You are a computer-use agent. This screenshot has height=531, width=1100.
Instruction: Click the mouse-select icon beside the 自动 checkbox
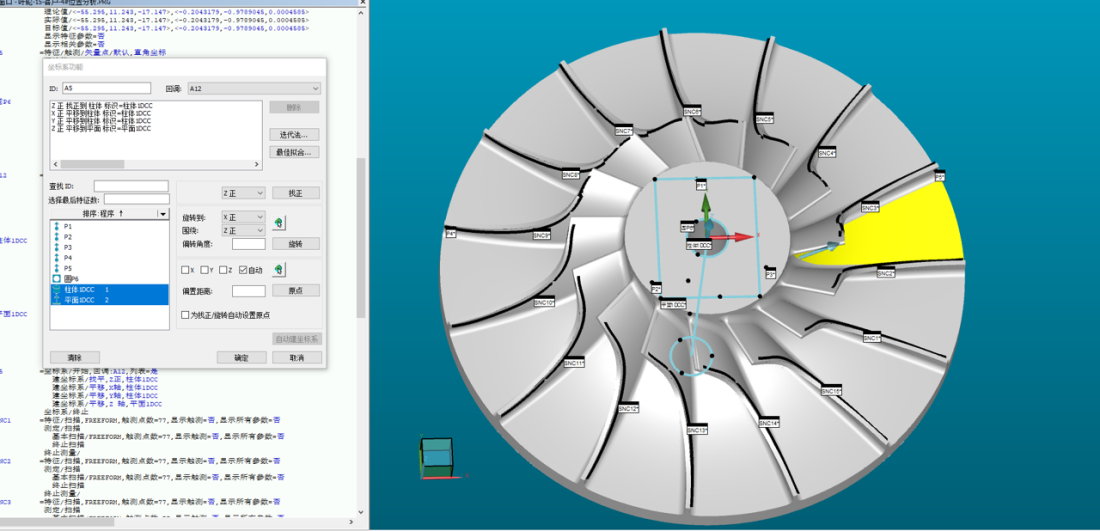point(279,269)
